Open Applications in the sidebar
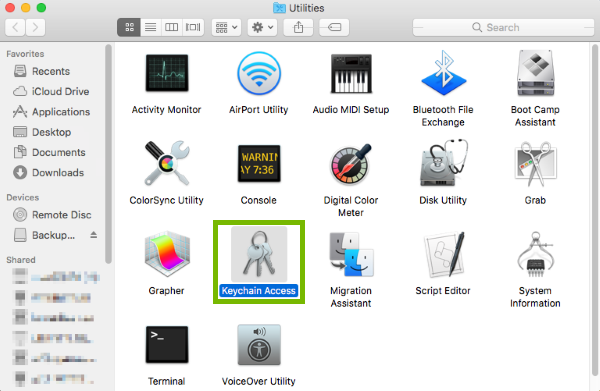Screen dimensions: 600x391 coord(52,112)
